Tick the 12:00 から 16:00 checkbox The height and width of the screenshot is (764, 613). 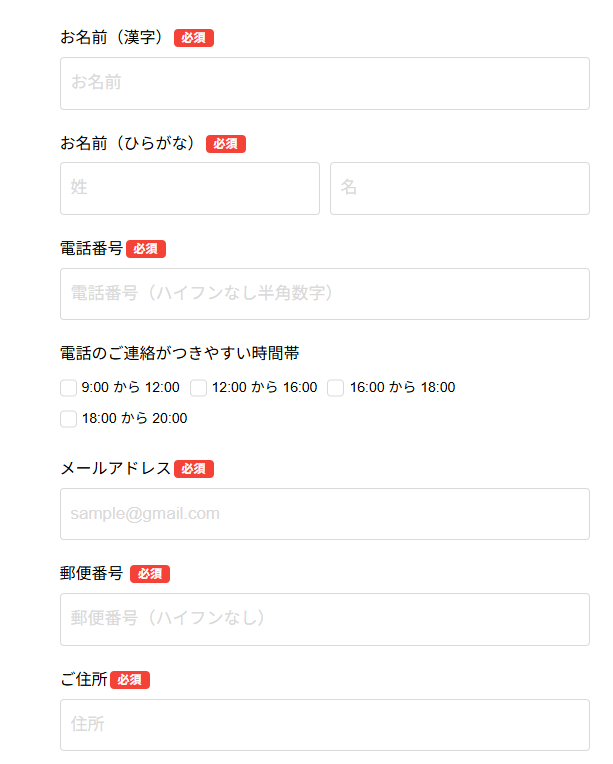(199, 388)
